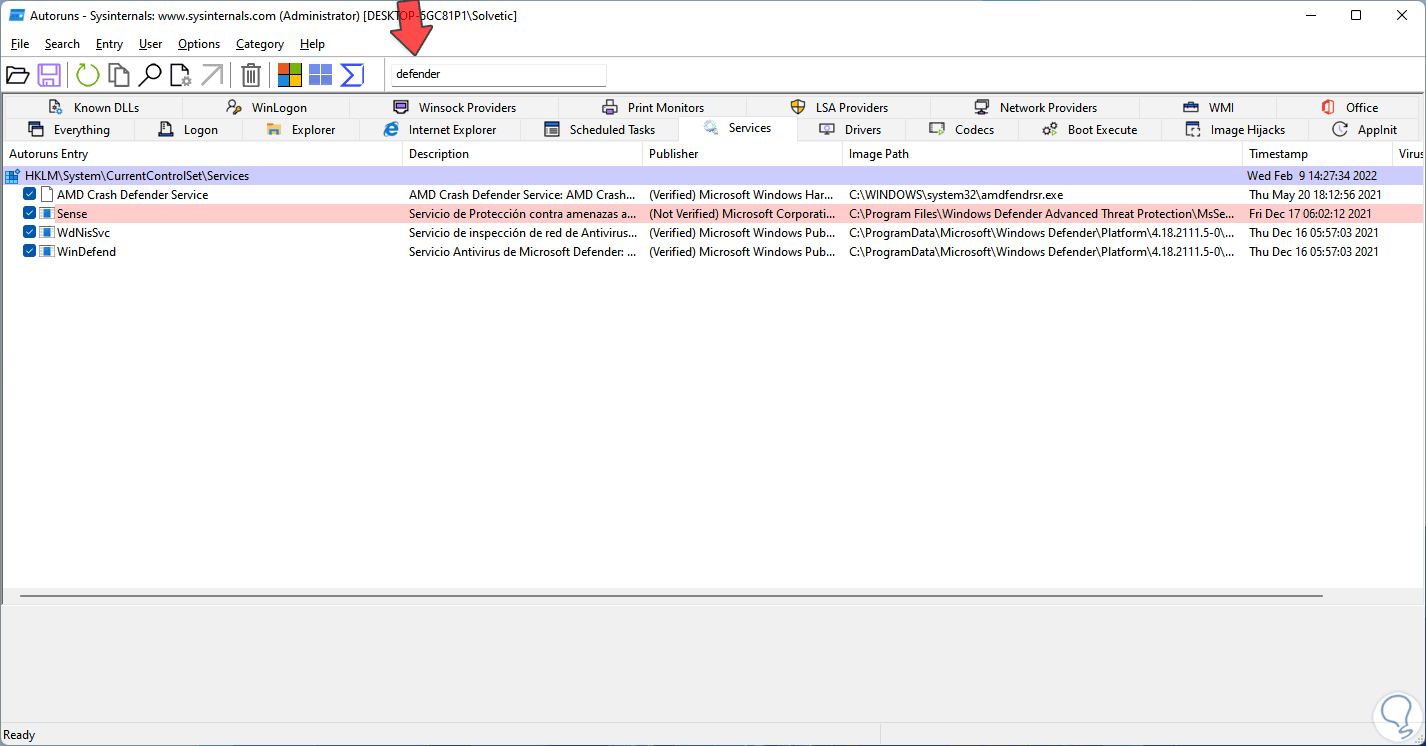
Task: Open the Category menu
Action: tap(260, 44)
